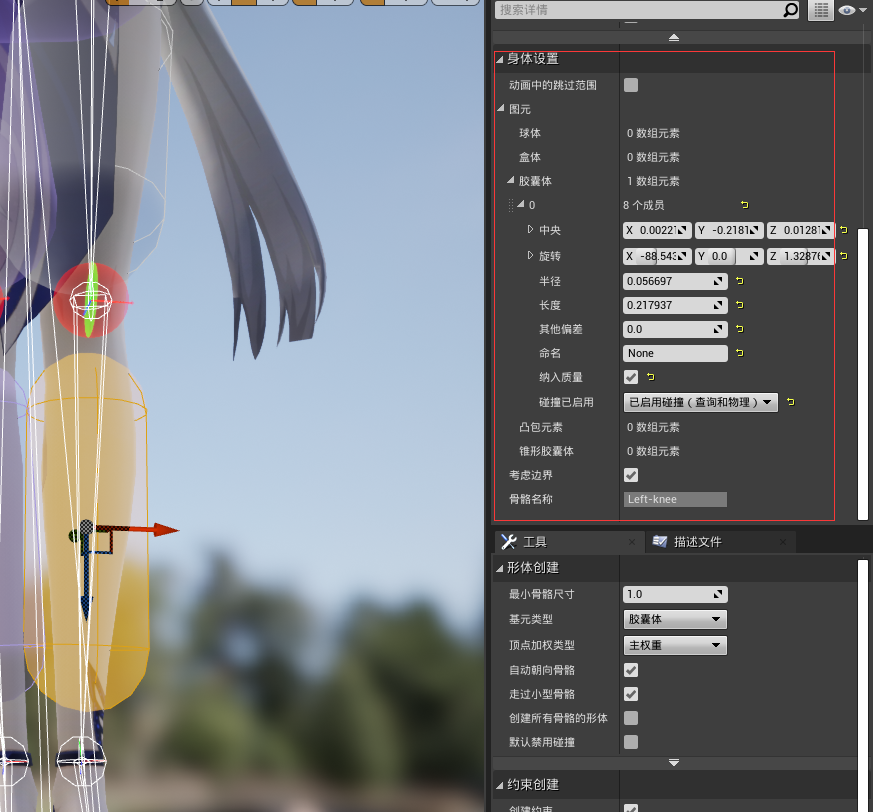Collapse the 身体设置 section
Viewport: 873px width, 812px height.
499,59
